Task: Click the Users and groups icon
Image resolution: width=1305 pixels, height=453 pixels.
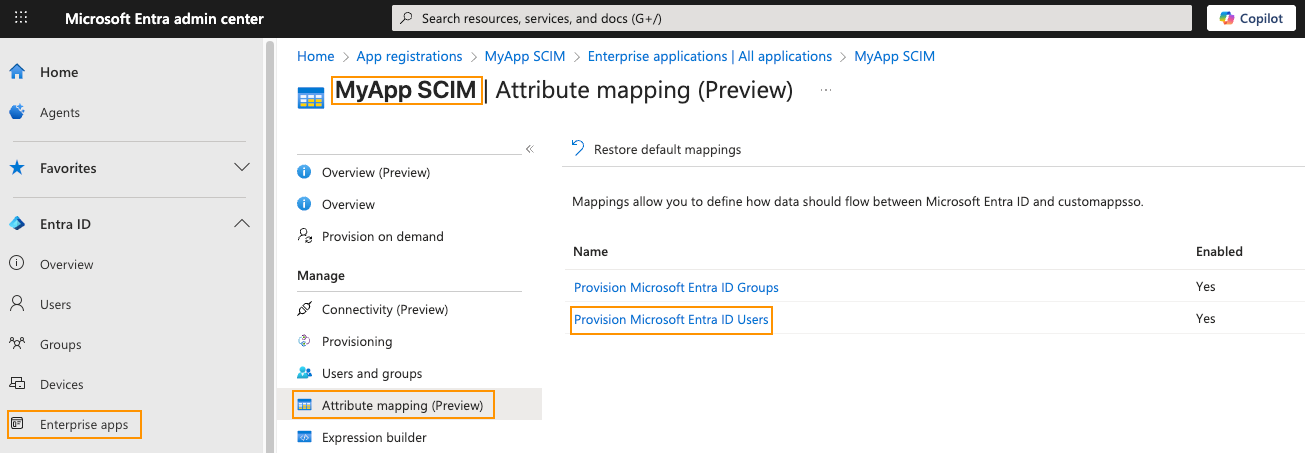Action: pos(305,373)
